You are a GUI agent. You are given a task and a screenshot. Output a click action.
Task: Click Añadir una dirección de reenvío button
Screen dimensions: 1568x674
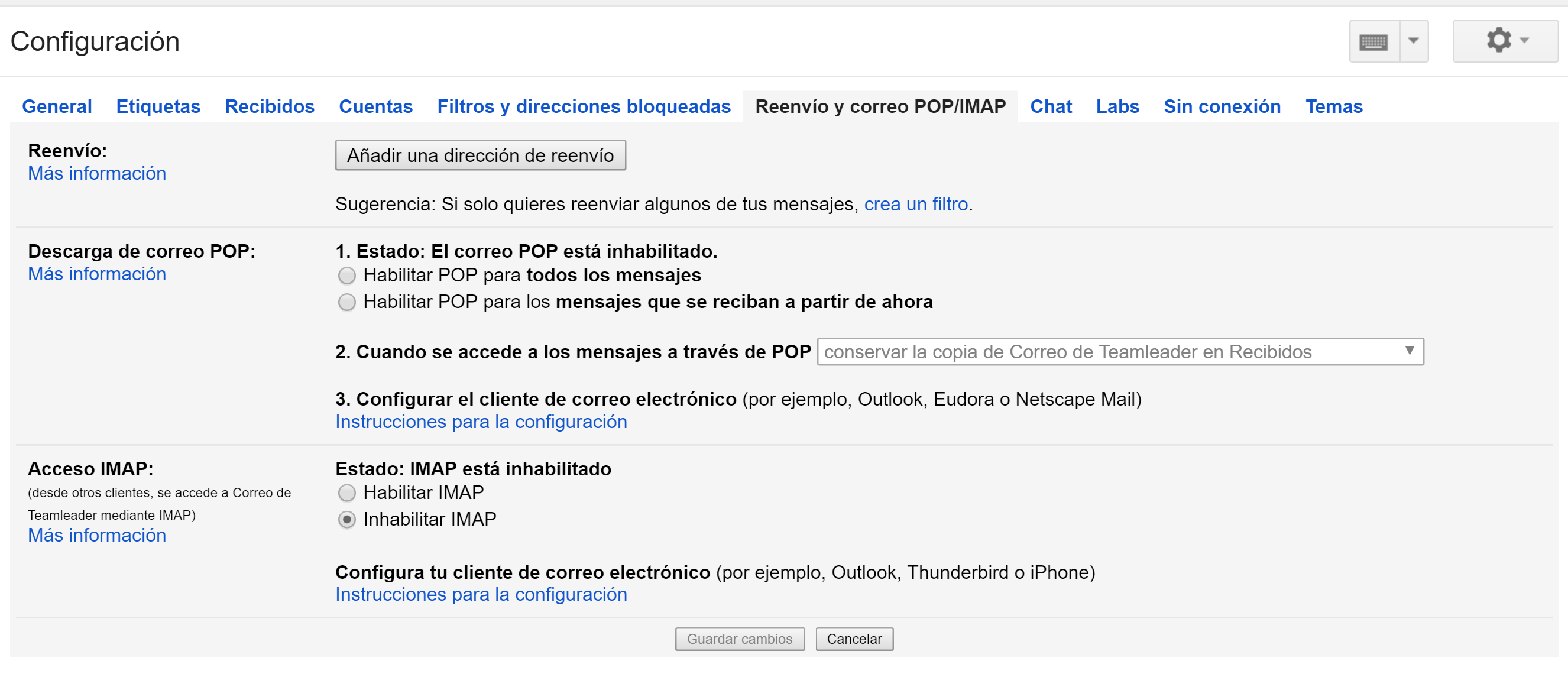pos(480,155)
